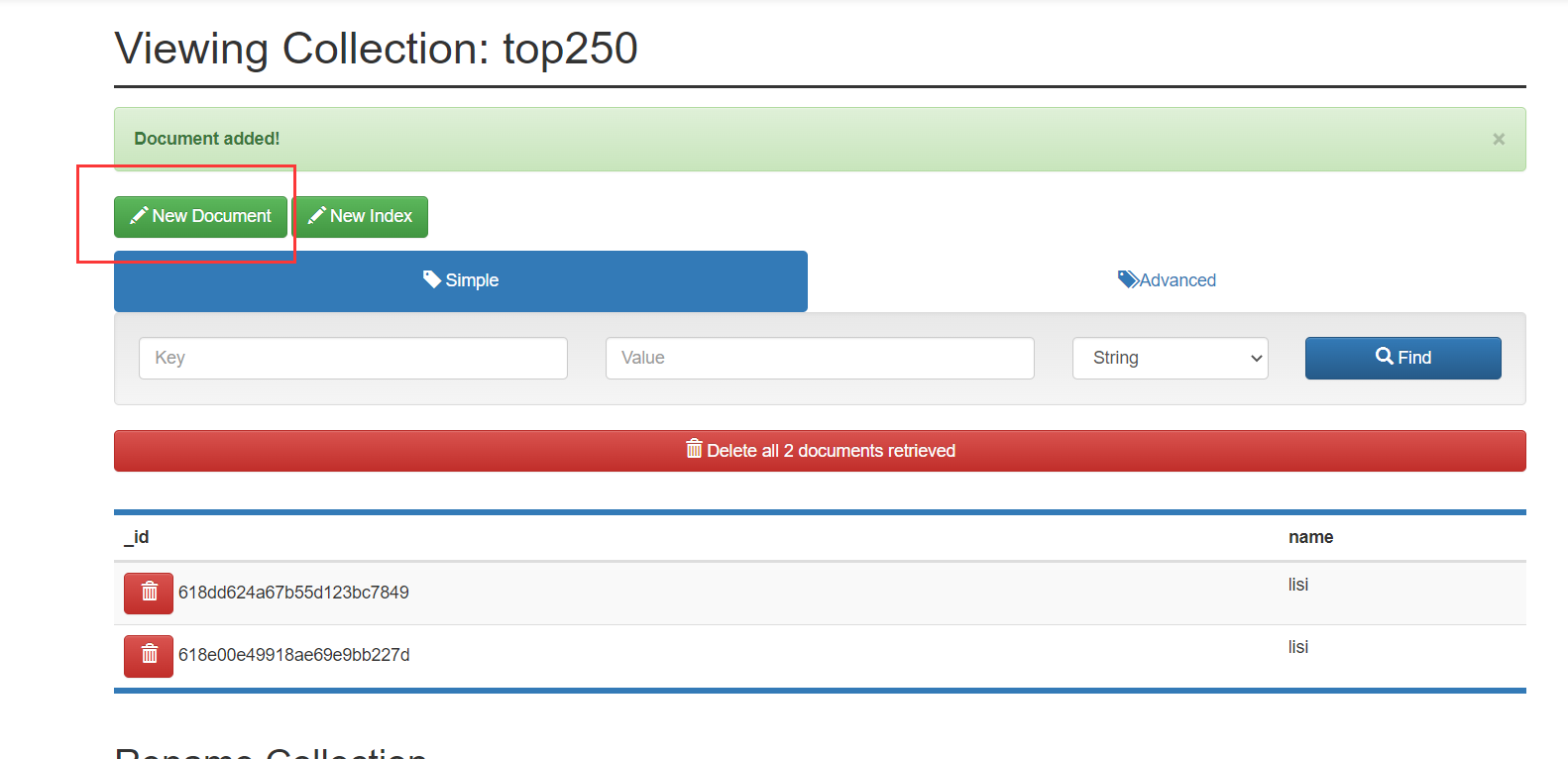1568x759 pixels.
Task: Open document 618e00e49918ae69e9bb227d
Action: (293, 655)
